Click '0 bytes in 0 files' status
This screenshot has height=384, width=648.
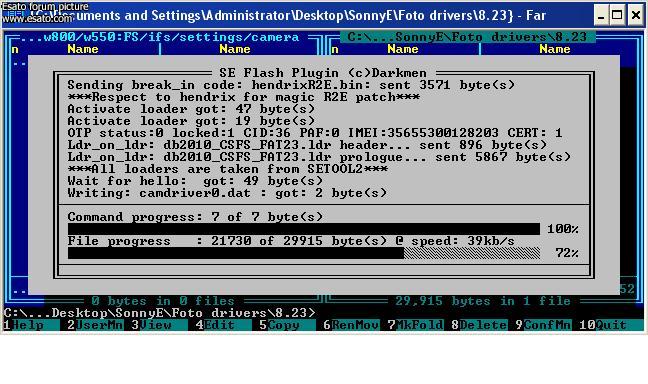[163, 301]
